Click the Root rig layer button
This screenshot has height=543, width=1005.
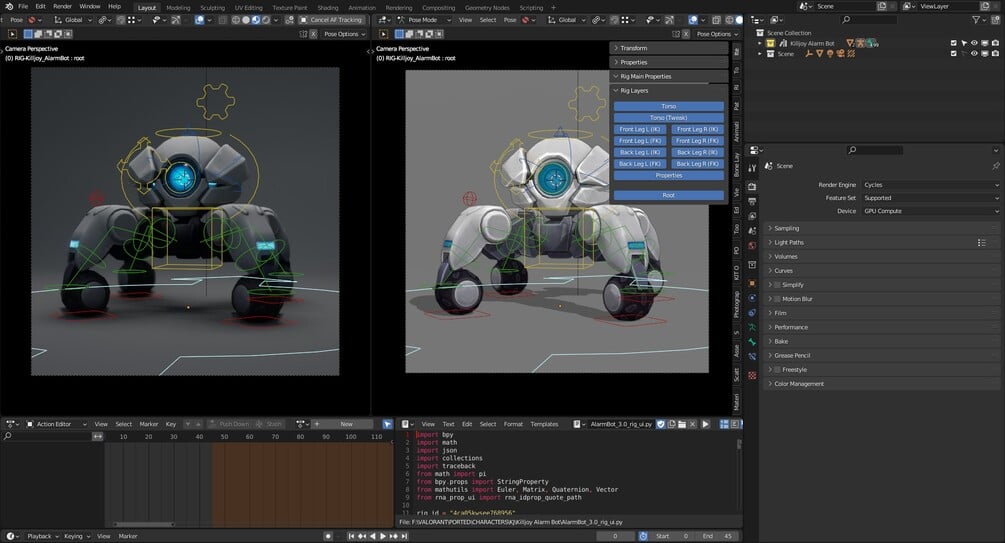[669, 195]
